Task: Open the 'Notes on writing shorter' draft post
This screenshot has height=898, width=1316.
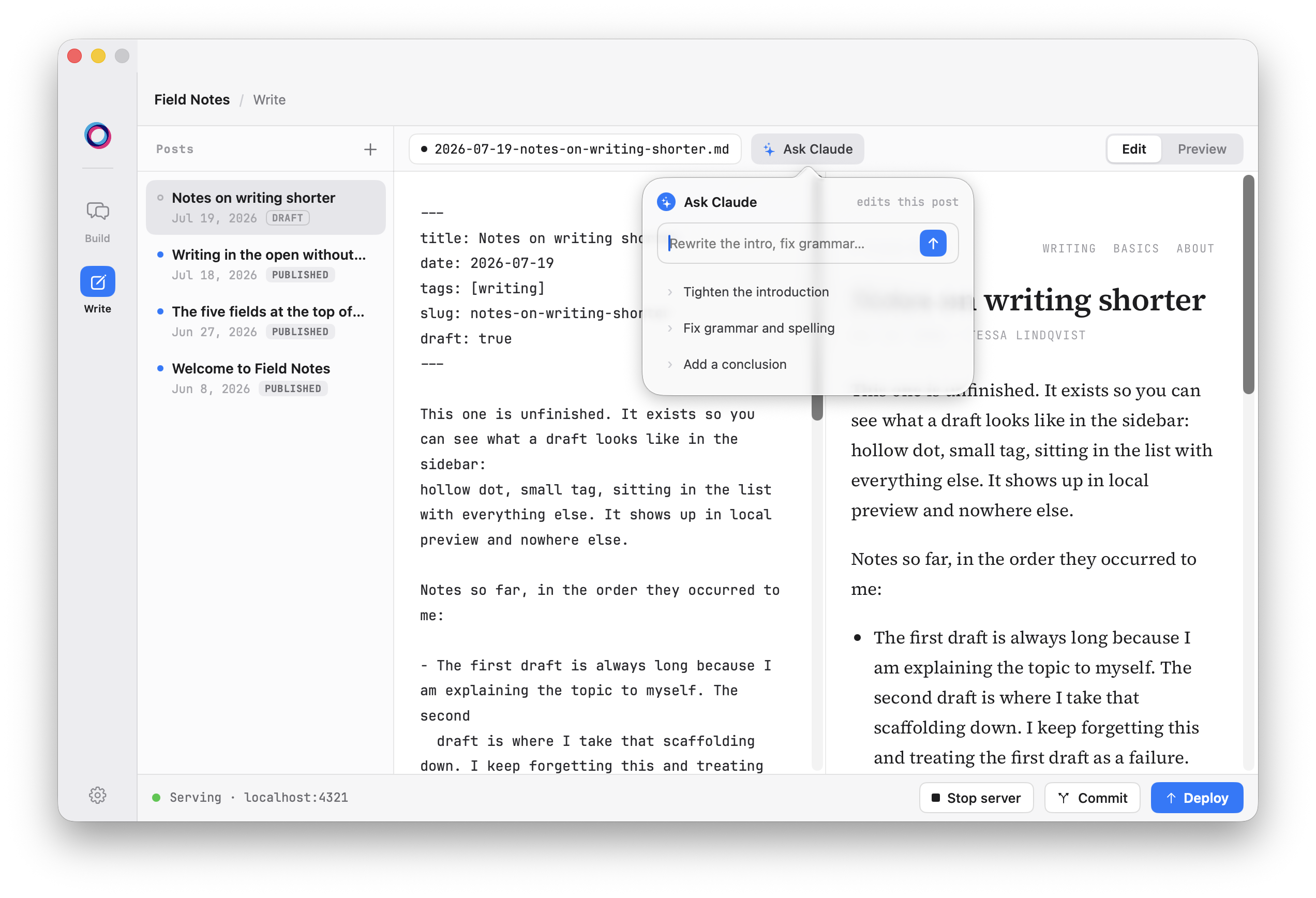Action: pyautogui.click(x=265, y=207)
